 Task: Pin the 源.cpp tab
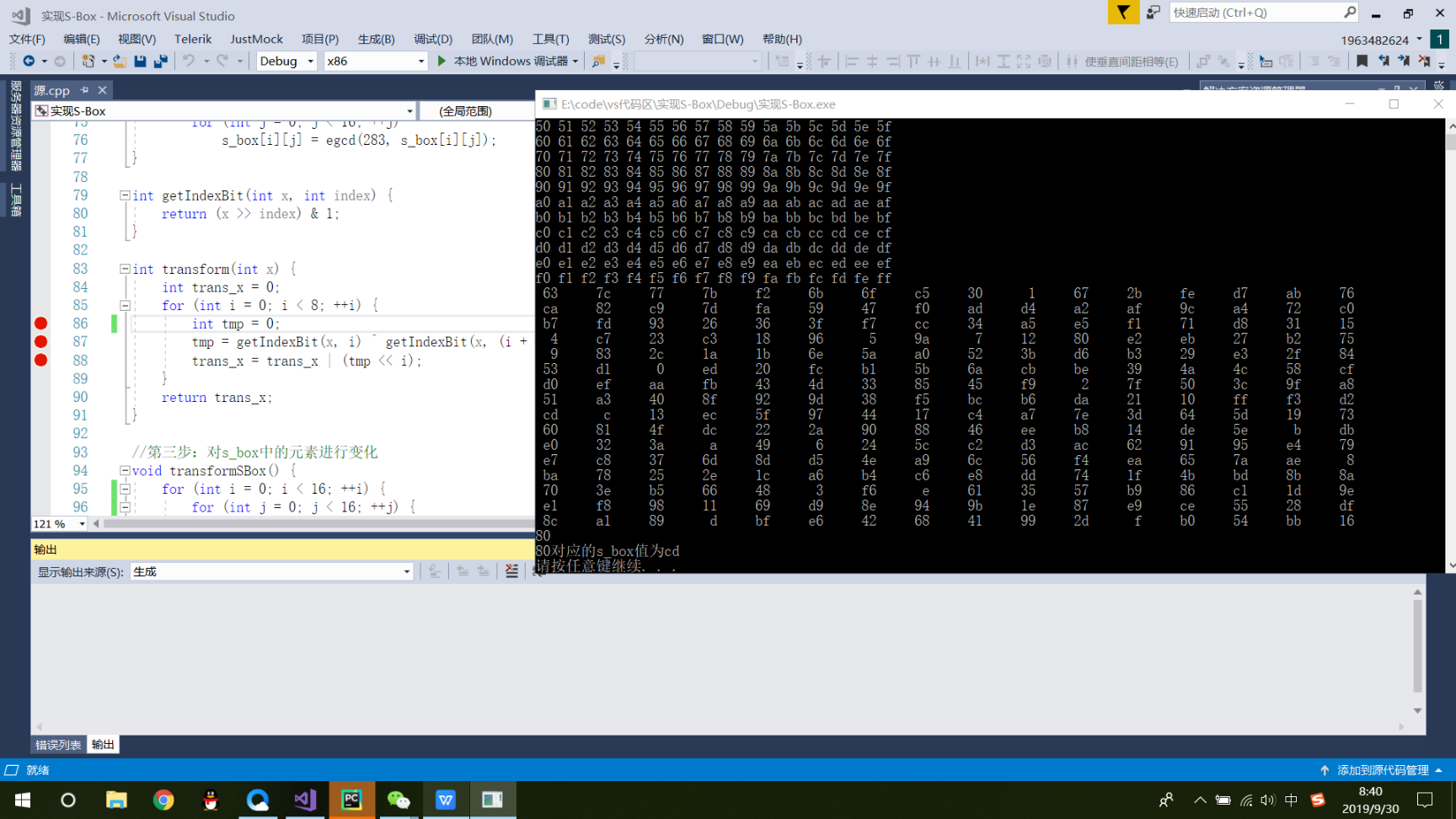84,89
